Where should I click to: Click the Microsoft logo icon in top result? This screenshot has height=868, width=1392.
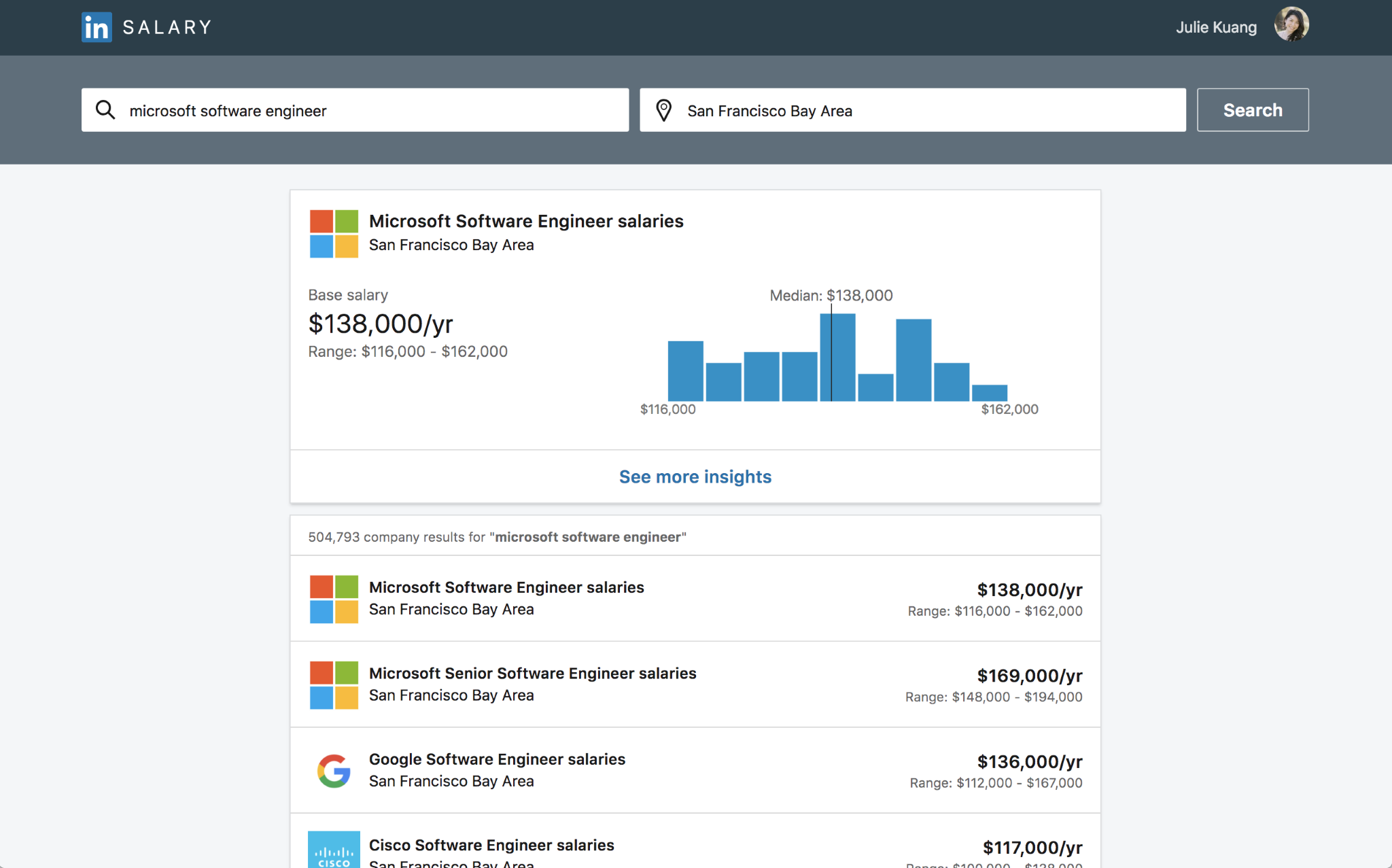332,231
